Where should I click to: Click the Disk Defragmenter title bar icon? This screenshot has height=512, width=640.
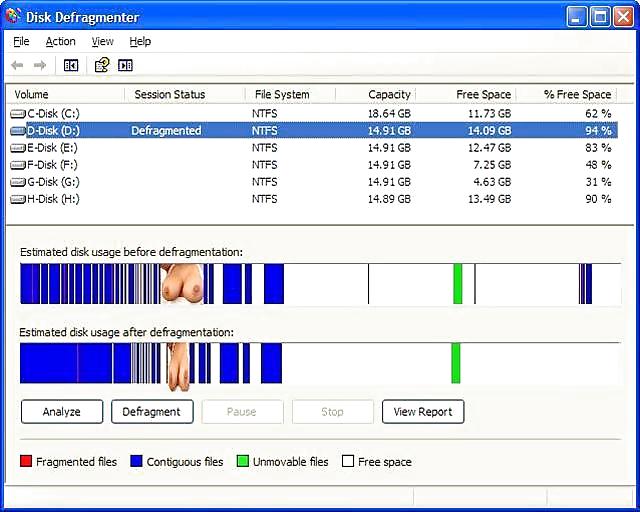13,16
